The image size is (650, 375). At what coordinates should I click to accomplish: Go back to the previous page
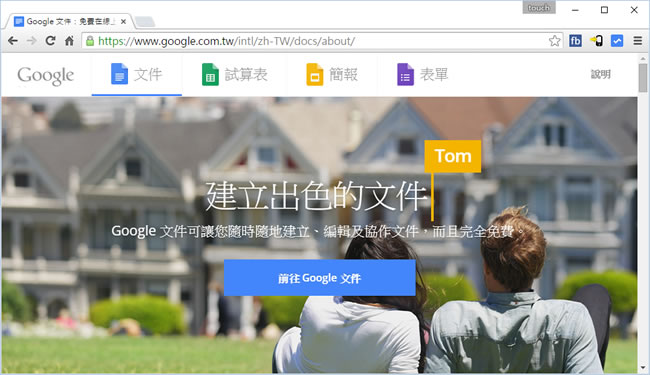coord(13,41)
